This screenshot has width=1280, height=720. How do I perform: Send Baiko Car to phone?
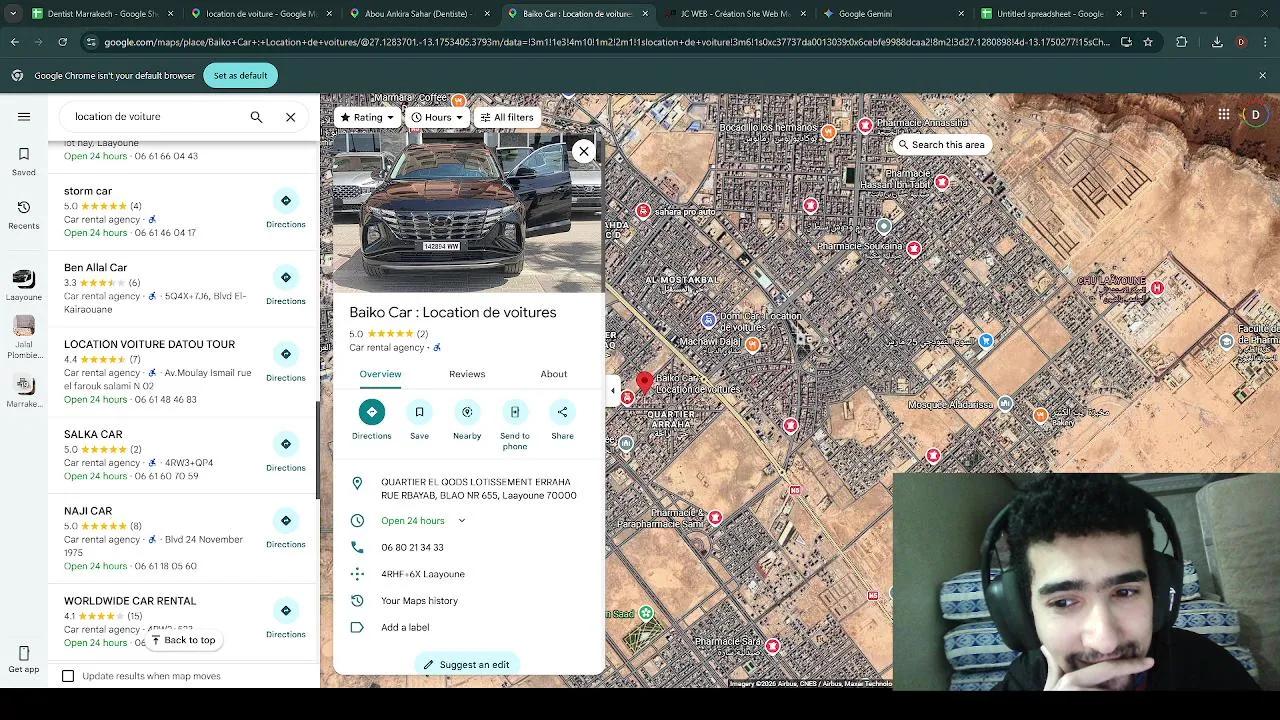[514, 425]
